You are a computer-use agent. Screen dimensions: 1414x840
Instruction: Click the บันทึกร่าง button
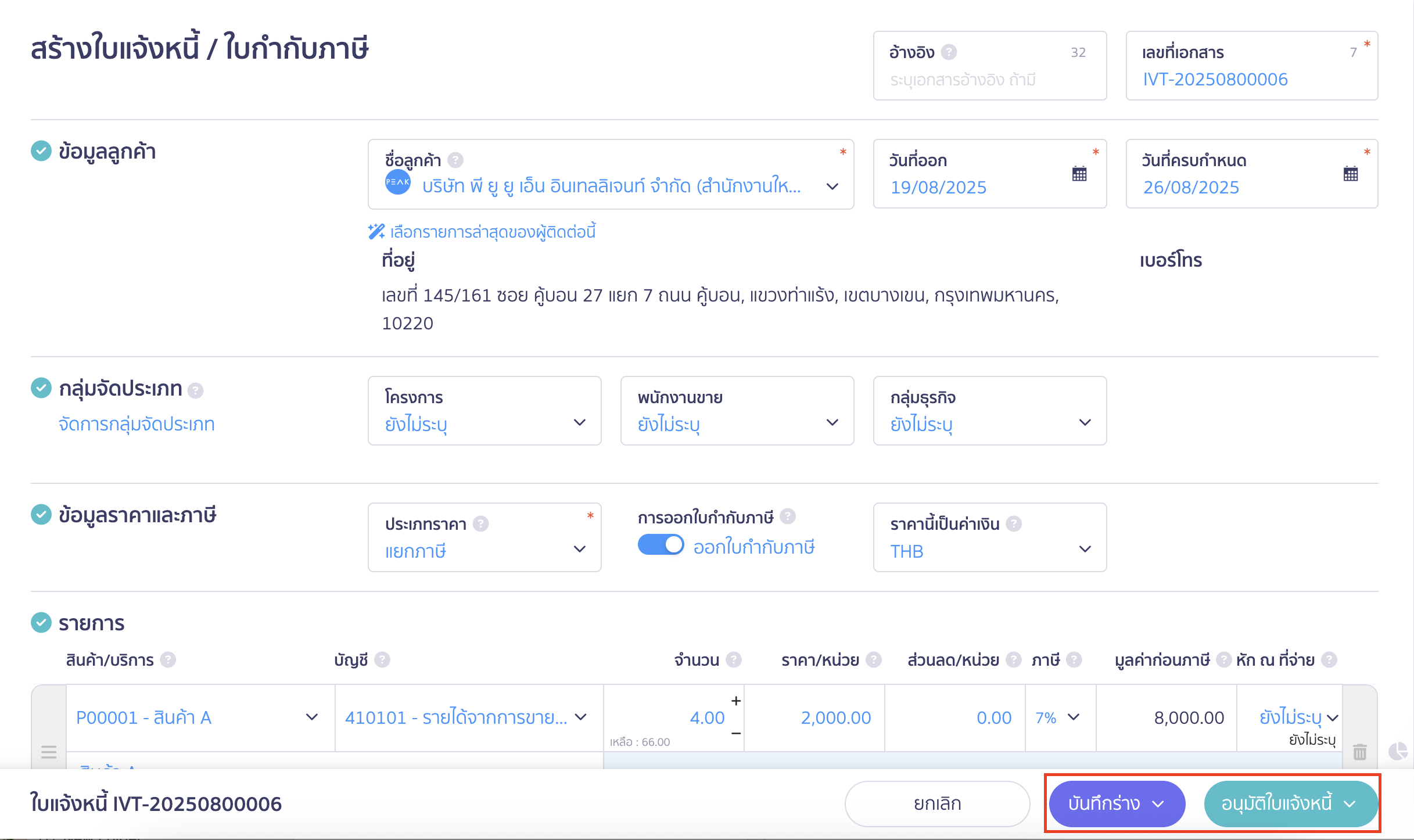pos(1117,803)
